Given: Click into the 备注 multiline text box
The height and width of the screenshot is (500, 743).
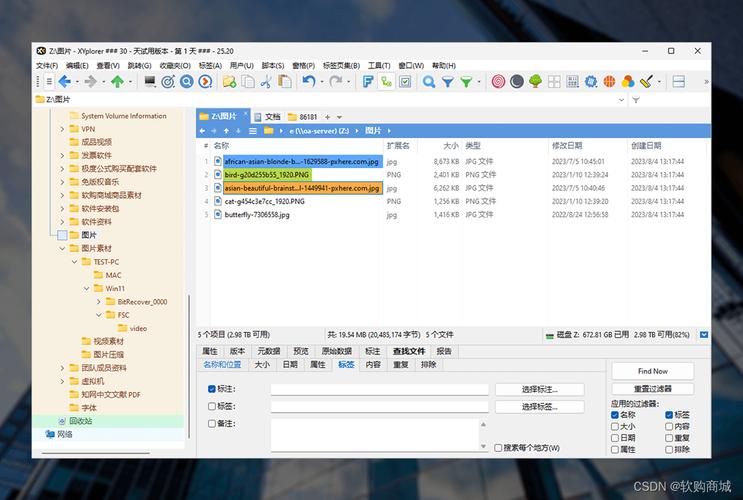Looking at the screenshot, I should [x=375, y=435].
